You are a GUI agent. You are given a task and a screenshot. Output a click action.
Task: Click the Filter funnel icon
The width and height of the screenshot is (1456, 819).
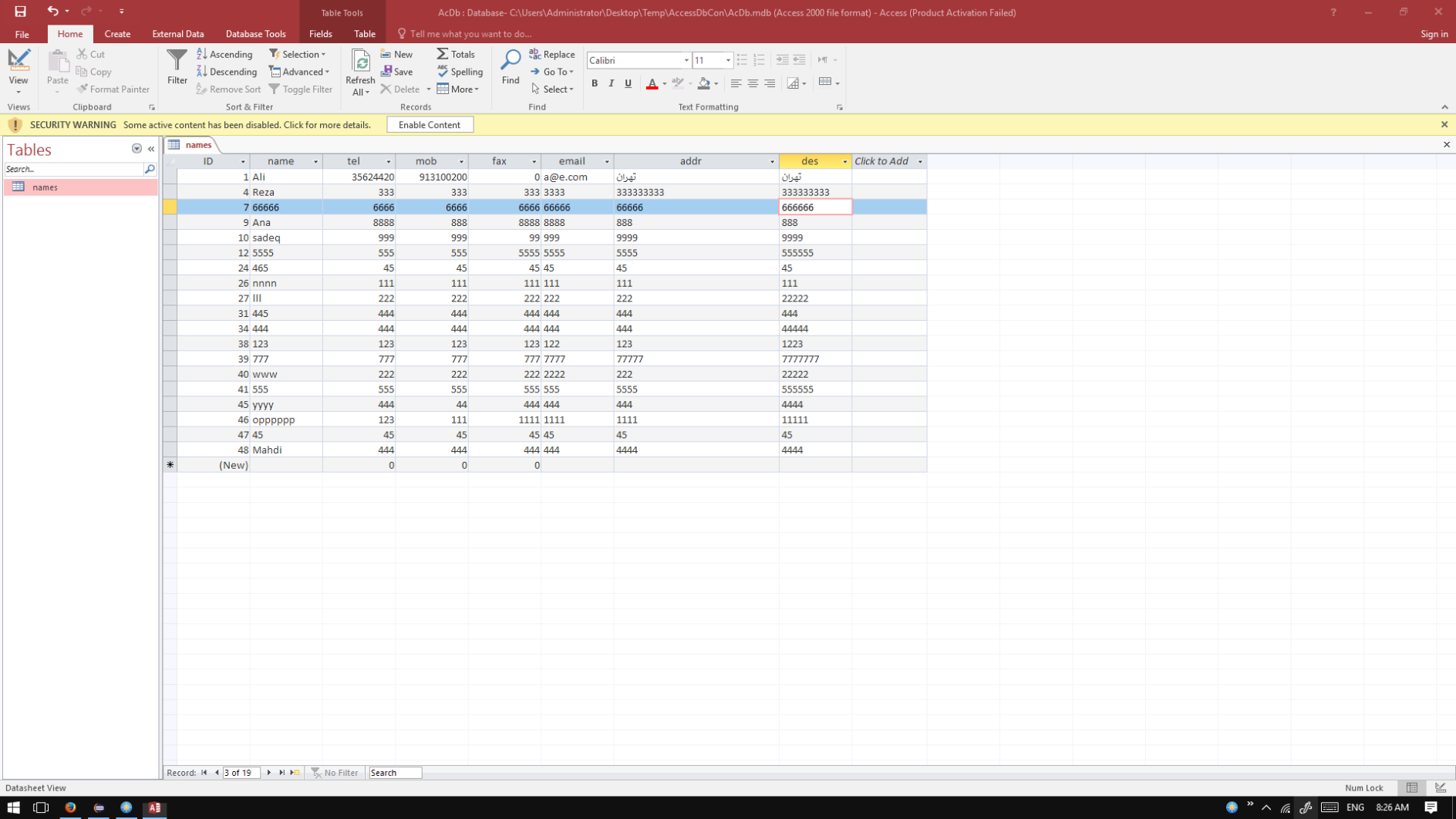click(x=177, y=67)
